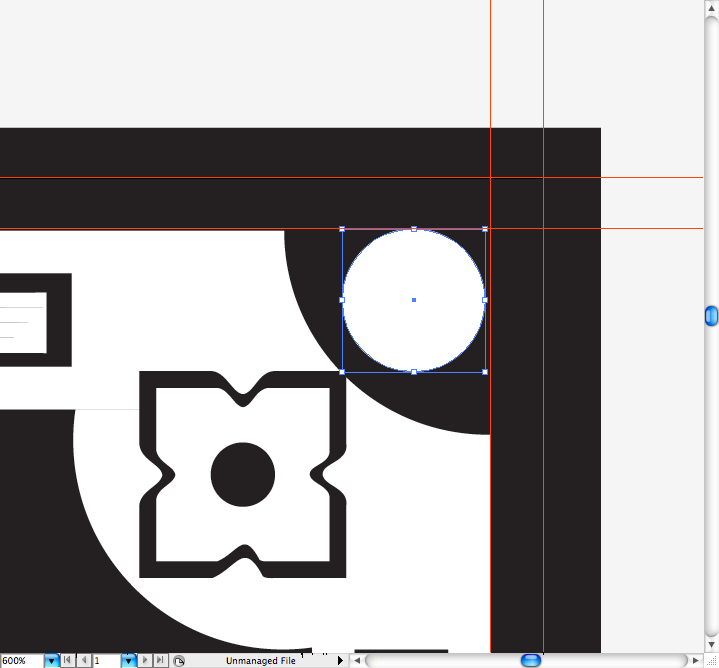Click the horizontal scrollbar thumb

[531, 661]
